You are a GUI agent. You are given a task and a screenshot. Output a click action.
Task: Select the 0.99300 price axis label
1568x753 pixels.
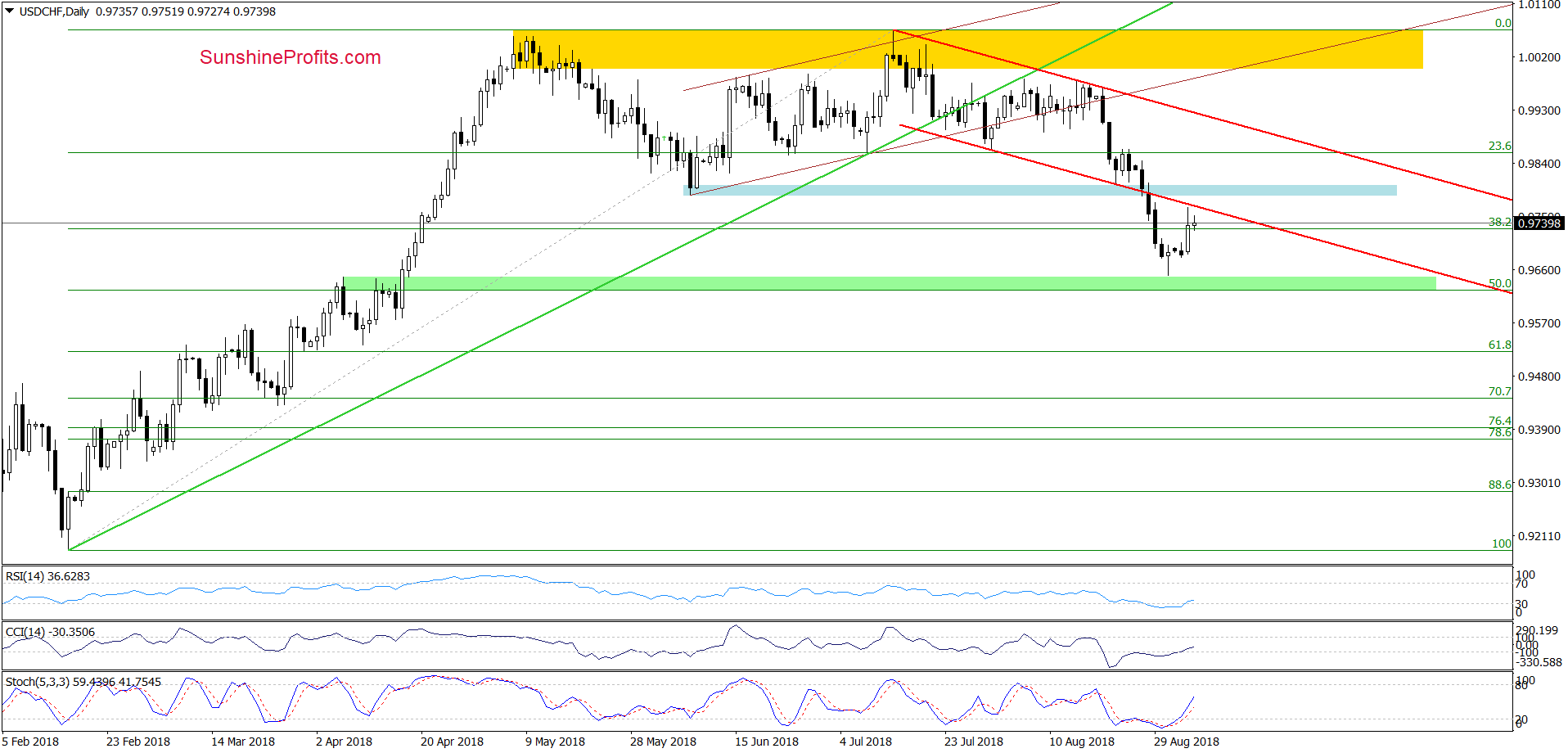pos(1539,110)
